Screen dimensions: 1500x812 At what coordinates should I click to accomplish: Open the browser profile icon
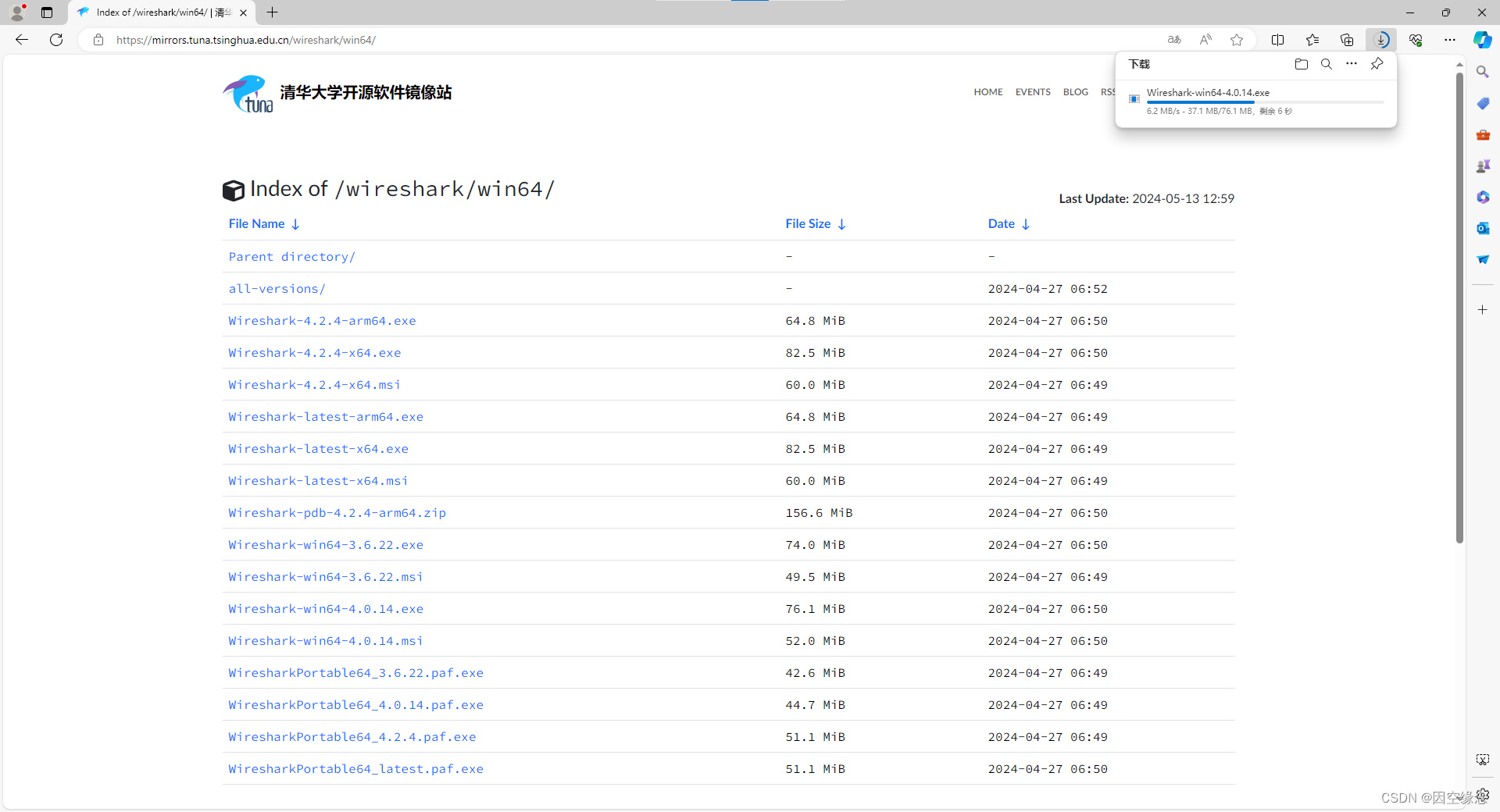coord(17,12)
